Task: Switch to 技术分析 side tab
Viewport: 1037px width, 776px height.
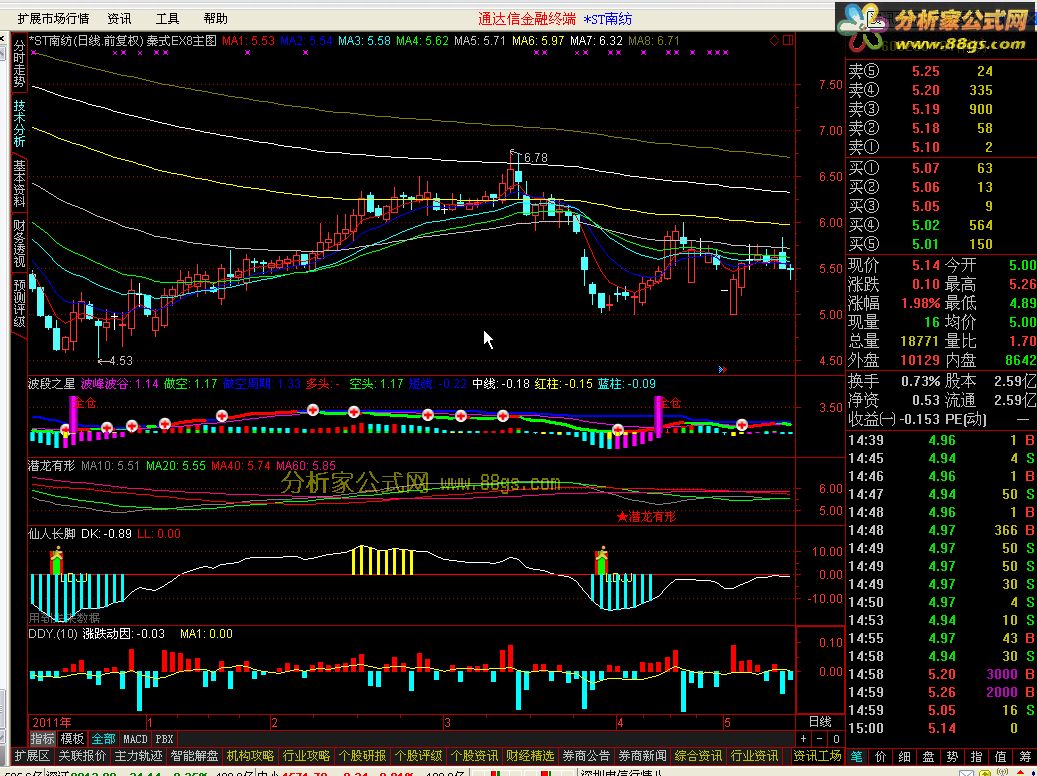Action: pos(19,124)
